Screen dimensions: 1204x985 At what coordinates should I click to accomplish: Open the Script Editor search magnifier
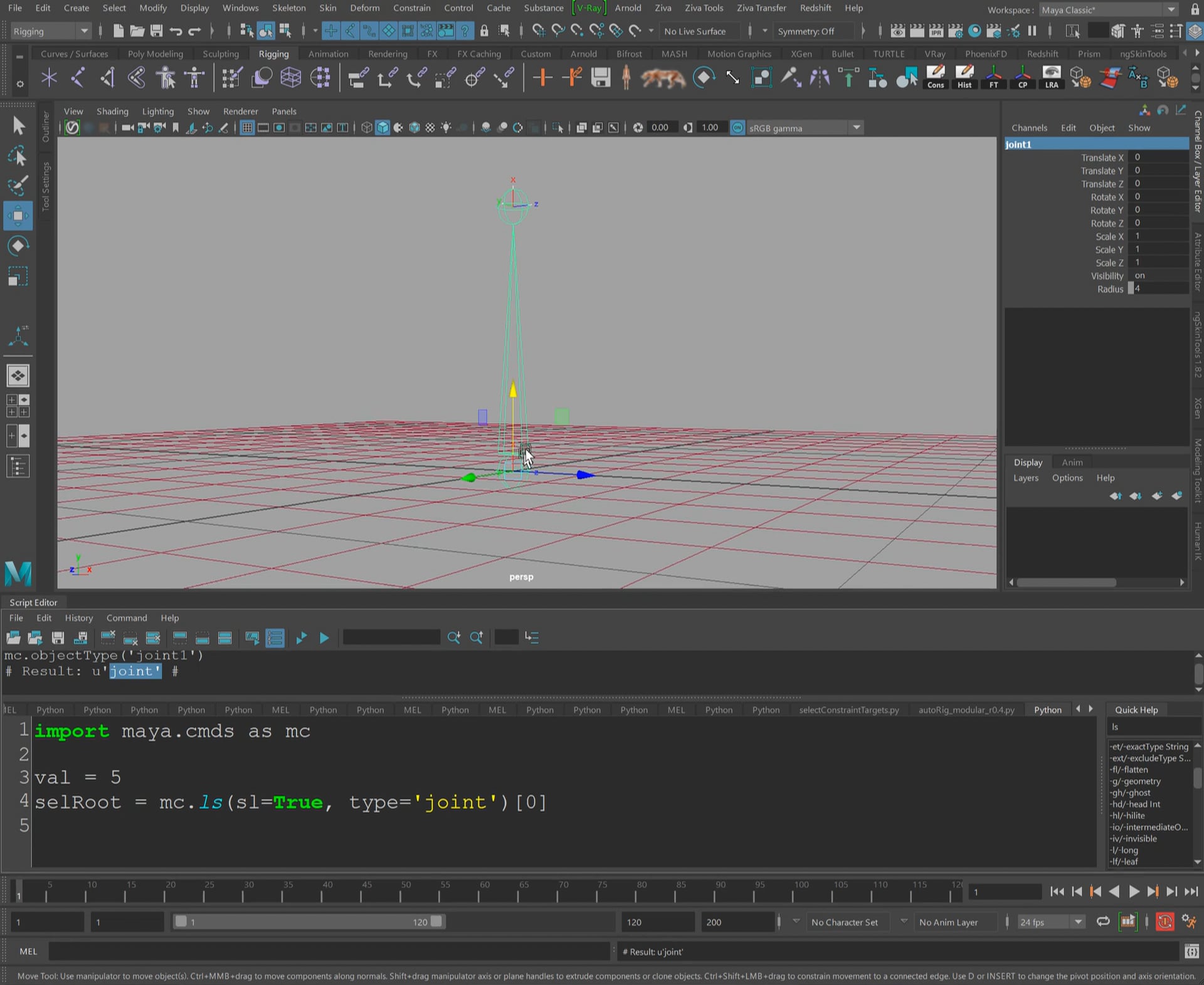pyautogui.click(x=454, y=638)
